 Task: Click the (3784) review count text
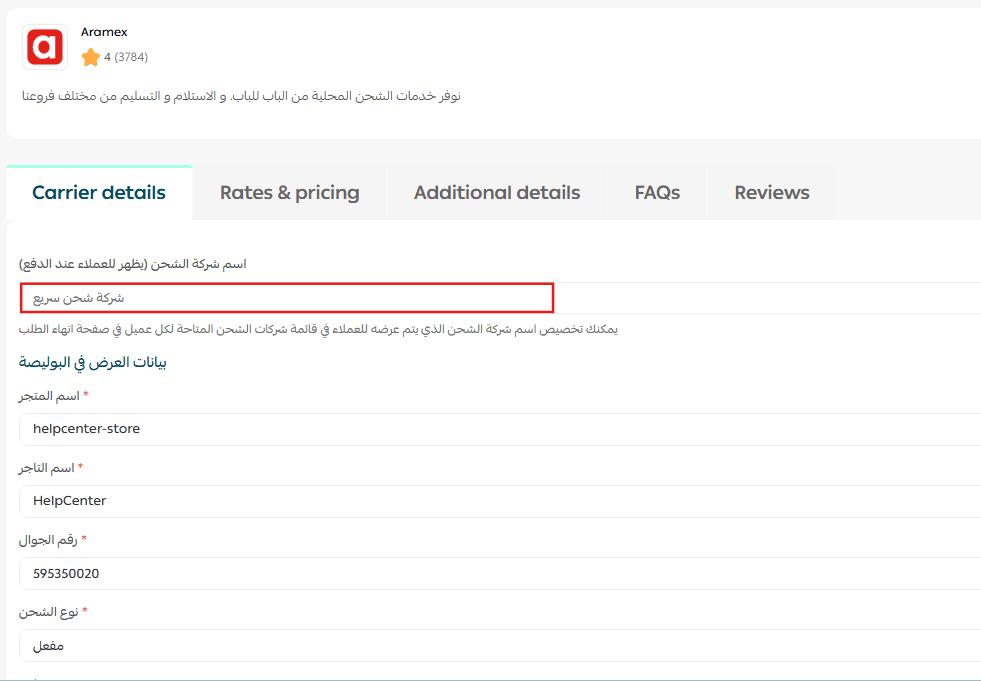pyautogui.click(x=131, y=57)
